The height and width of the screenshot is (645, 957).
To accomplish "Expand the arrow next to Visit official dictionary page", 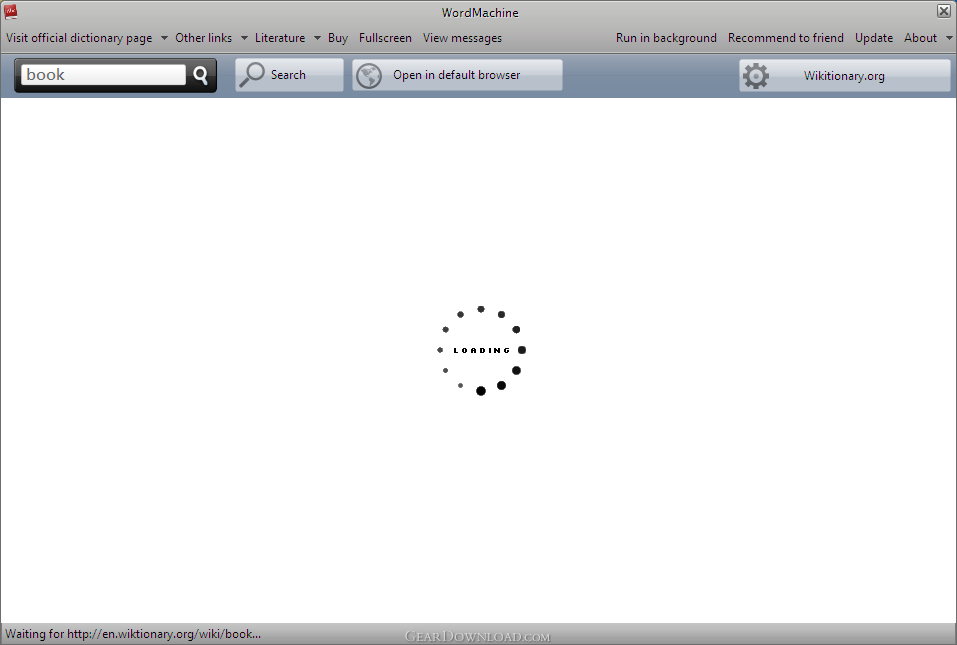I will pos(164,38).
